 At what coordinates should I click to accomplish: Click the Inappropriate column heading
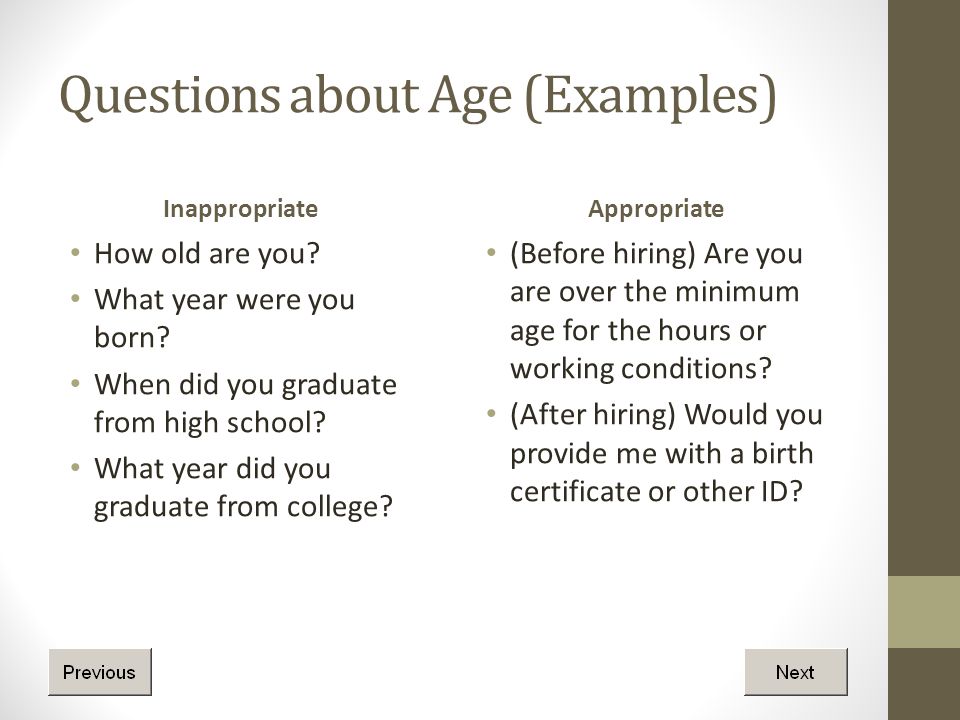(241, 209)
